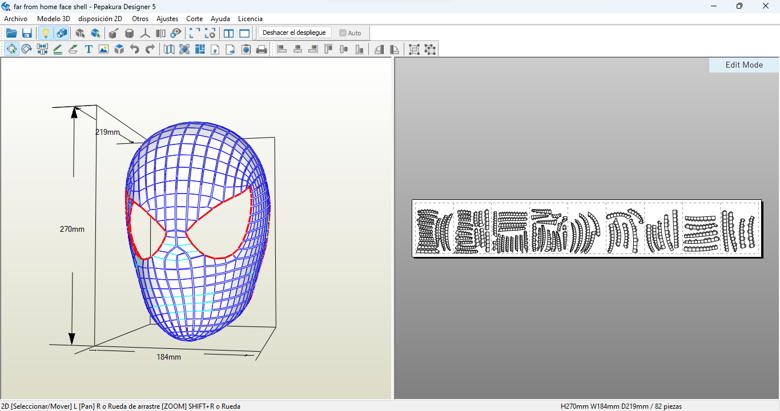Viewport: 780px width, 411px height.
Task: Undo the last action arrow
Action: pyautogui.click(x=134, y=49)
